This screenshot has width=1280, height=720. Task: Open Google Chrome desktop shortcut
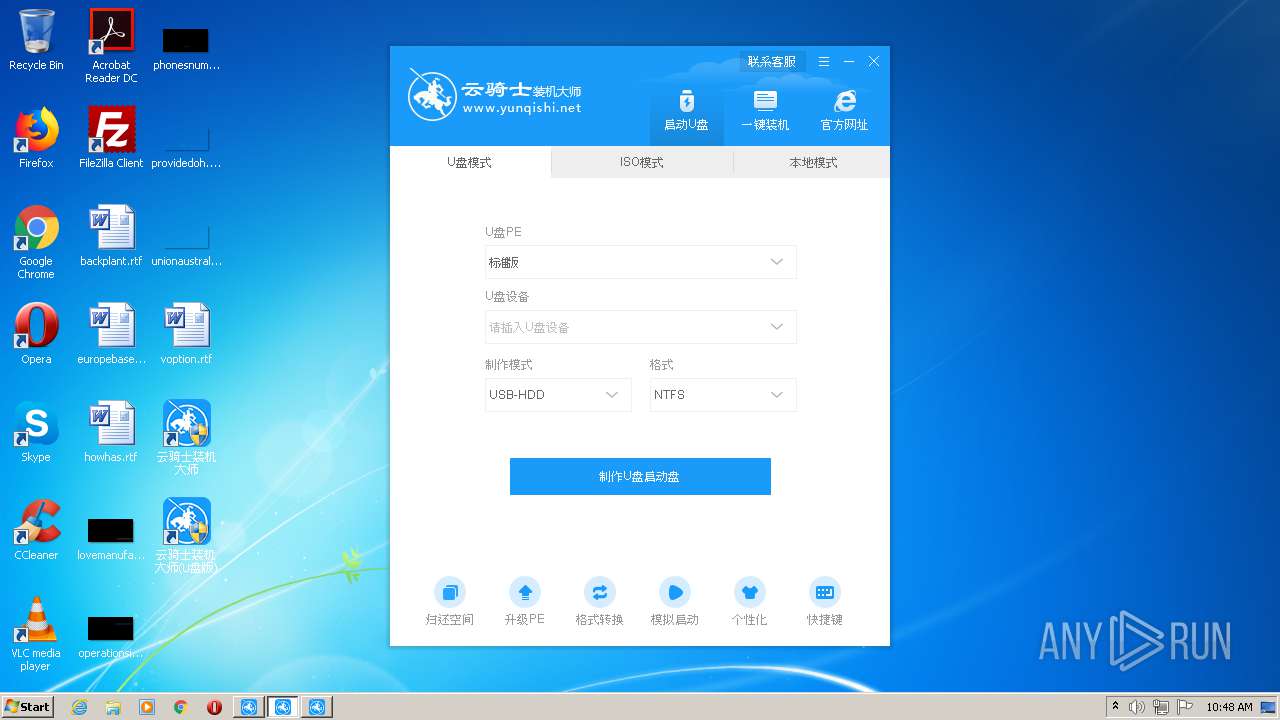36,242
